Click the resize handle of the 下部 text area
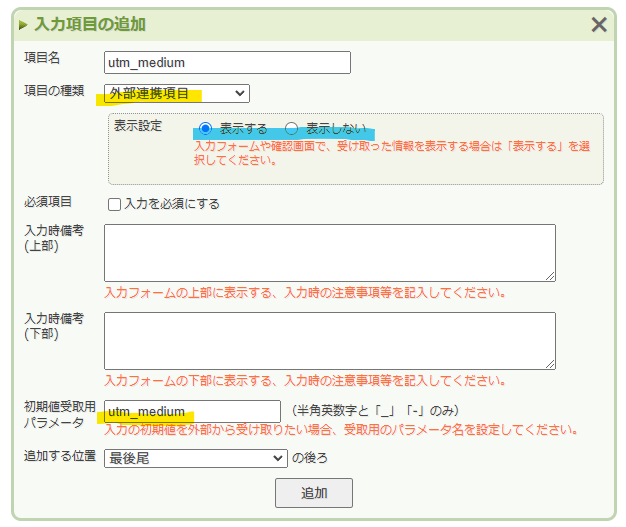The height and width of the screenshot is (527, 626). (x=550, y=364)
